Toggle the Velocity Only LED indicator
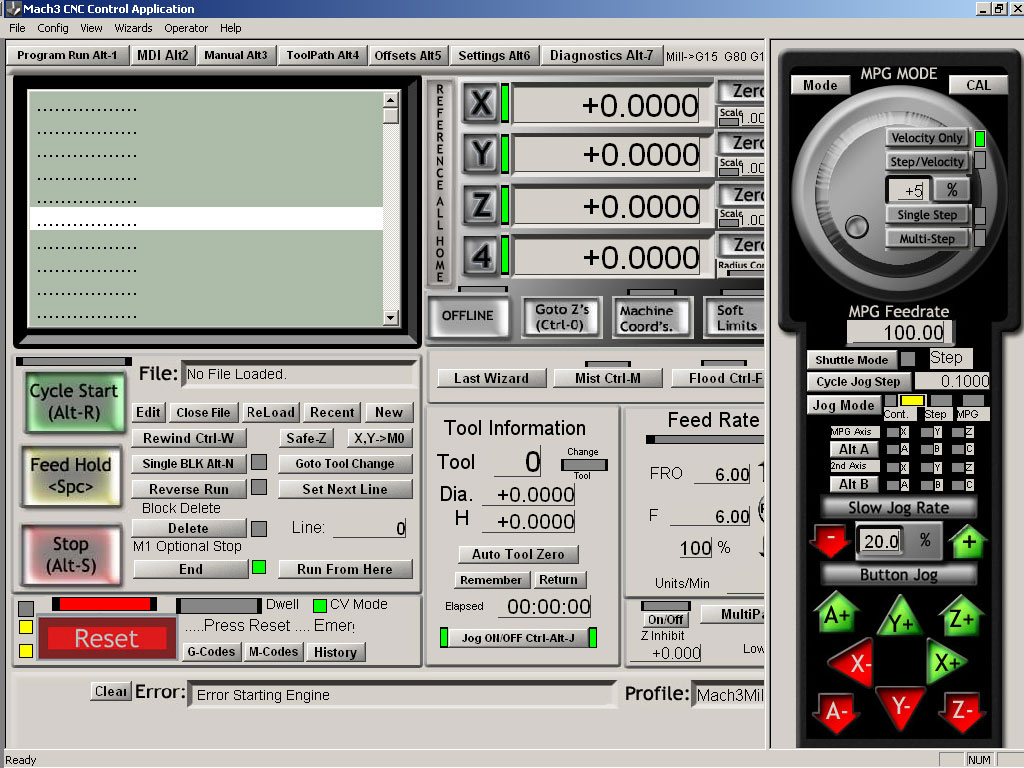Viewport: 1024px width, 768px height. click(x=980, y=138)
